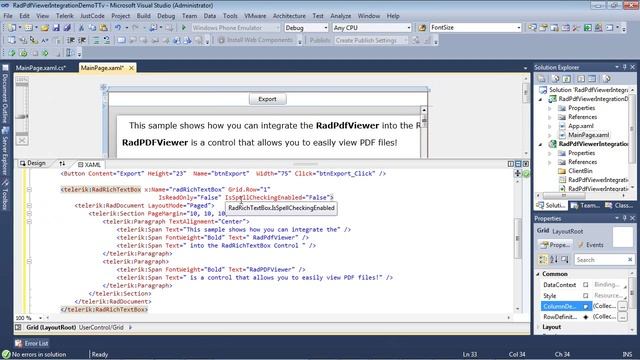Click the Refresh icon in Solution Explorer toolbar
The image size is (640, 360).
(567, 79)
